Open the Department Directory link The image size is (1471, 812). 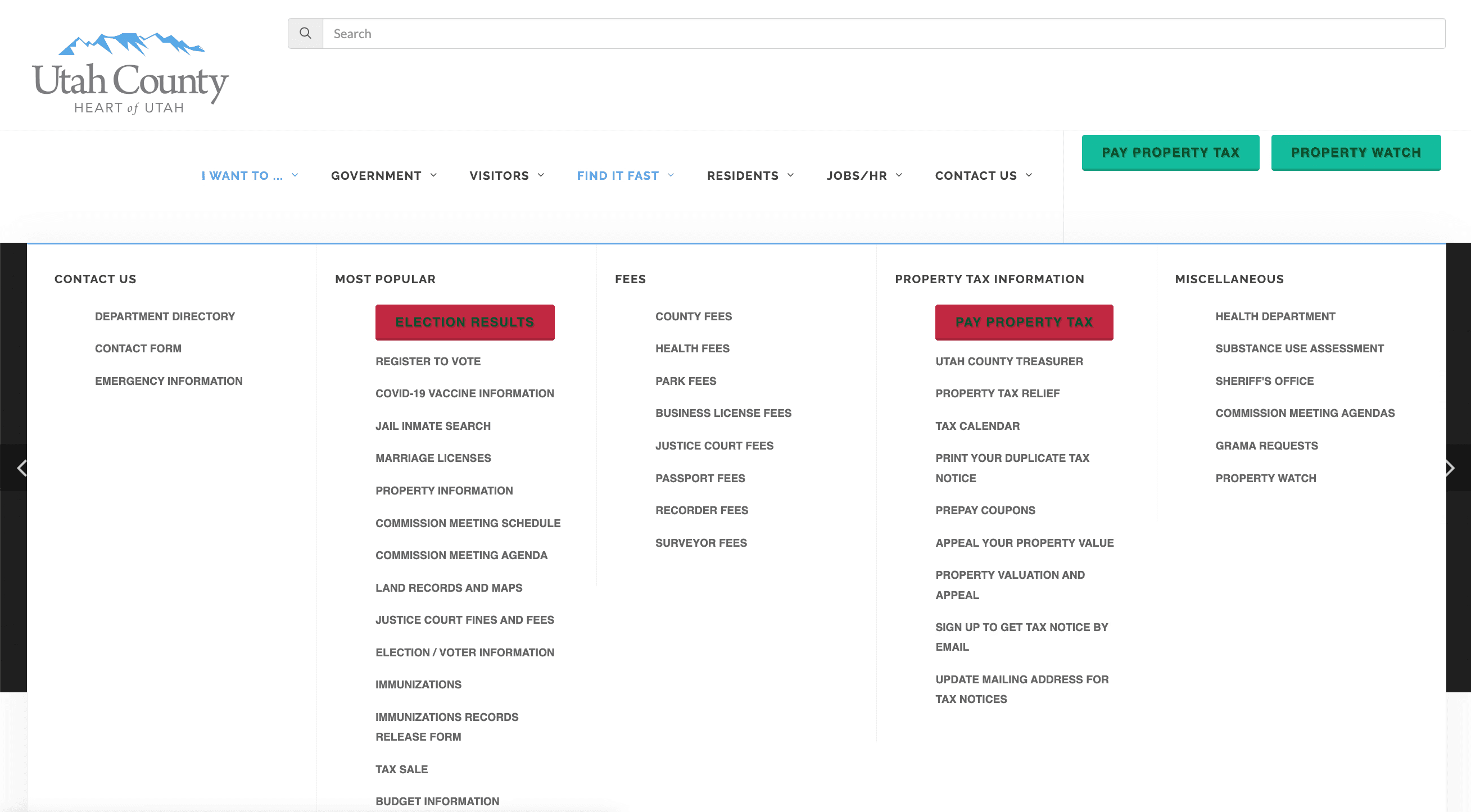(165, 316)
